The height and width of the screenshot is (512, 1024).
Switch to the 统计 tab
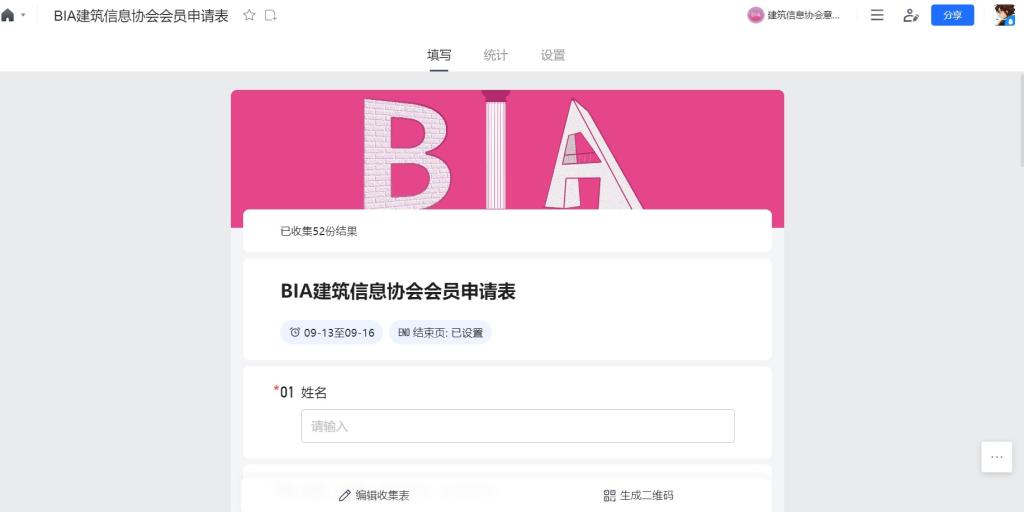tap(496, 56)
